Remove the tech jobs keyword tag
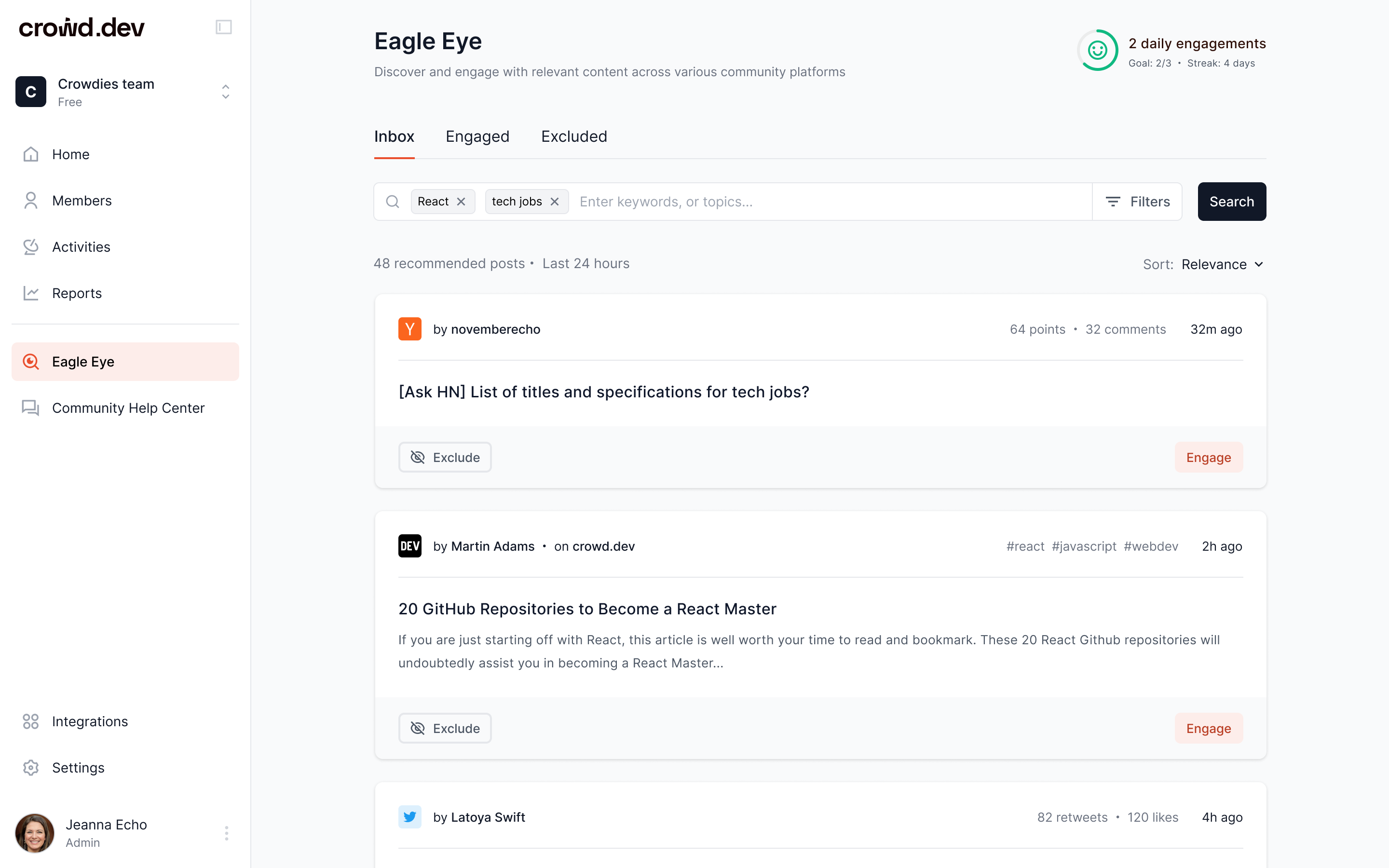Screen dimensions: 1389x868 point(555,202)
